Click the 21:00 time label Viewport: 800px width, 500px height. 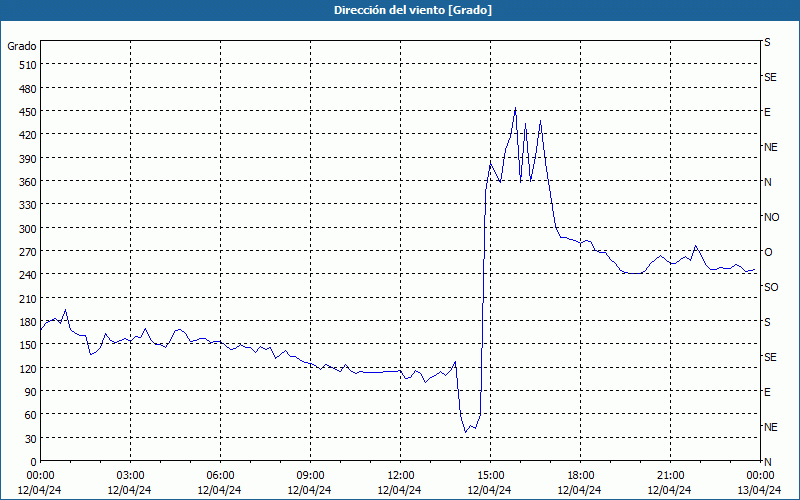click(x=670, y=476)
